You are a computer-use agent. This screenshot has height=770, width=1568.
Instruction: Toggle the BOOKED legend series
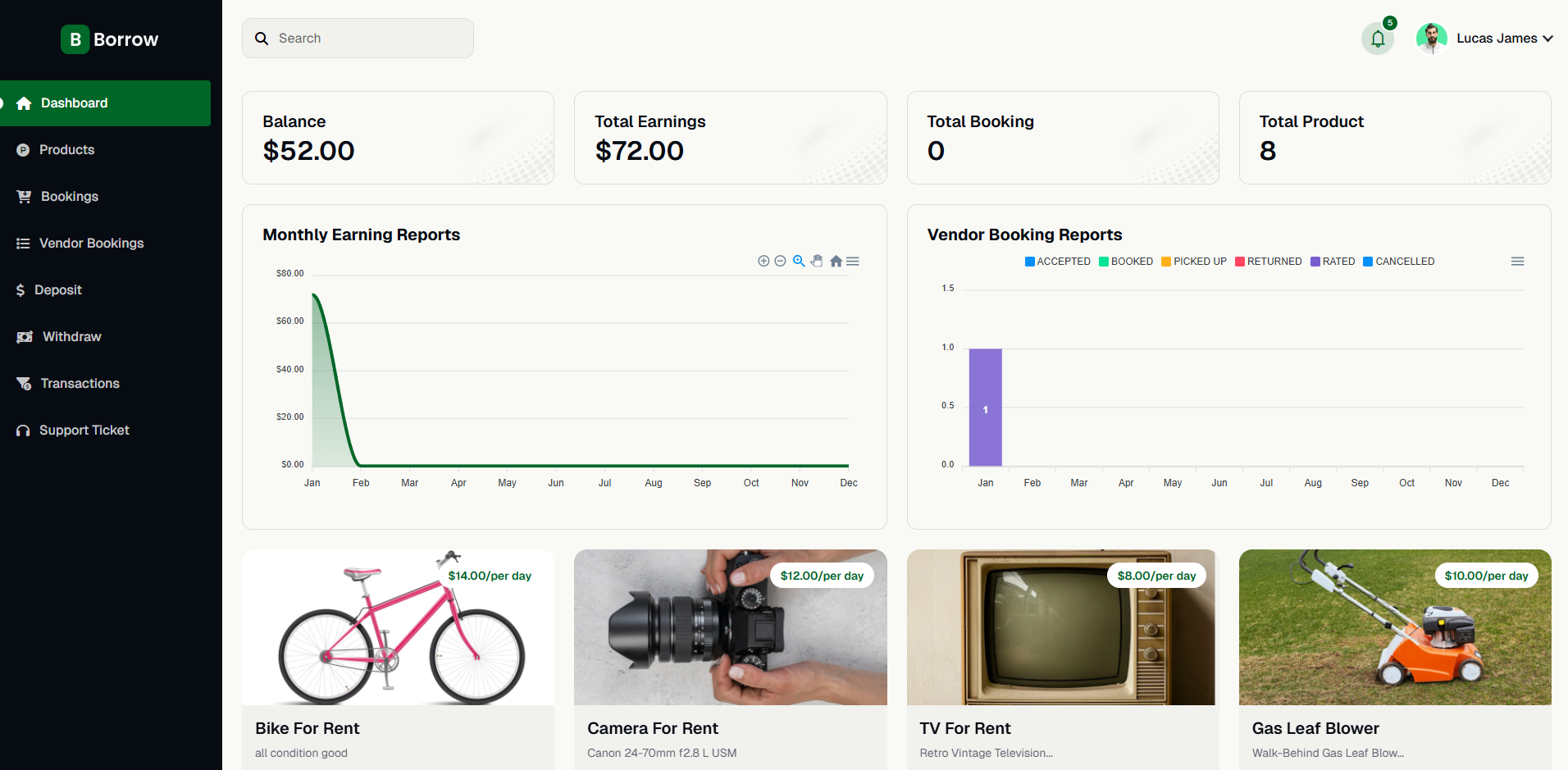pos(1126,262)
